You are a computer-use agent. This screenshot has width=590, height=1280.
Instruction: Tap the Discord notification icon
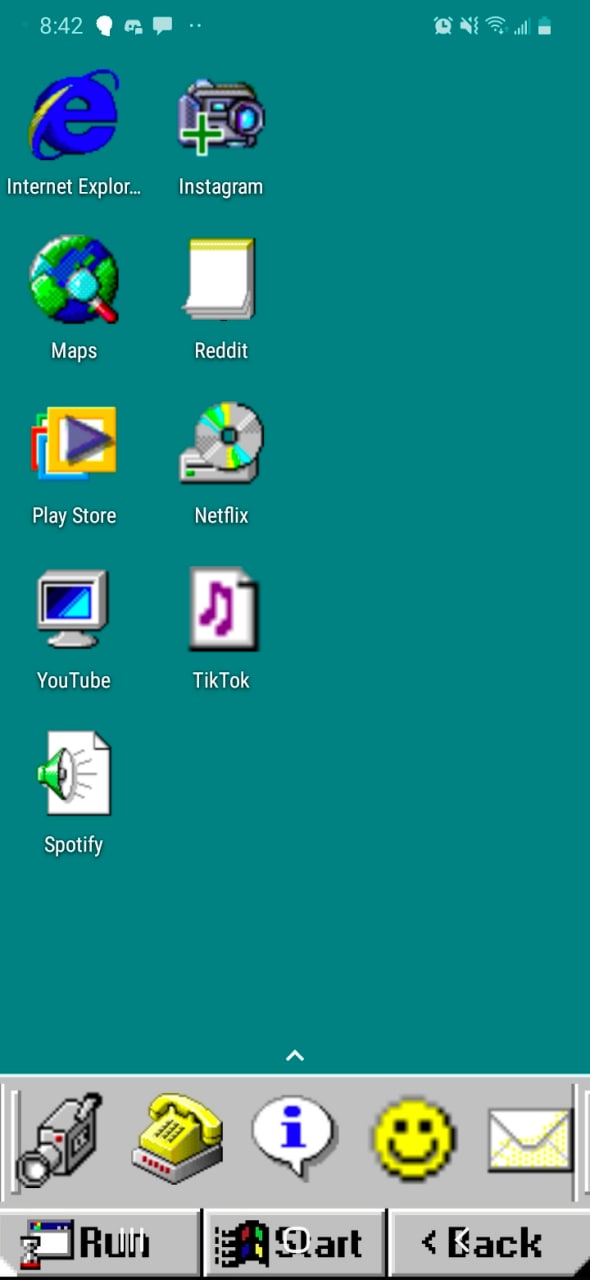coord(133,26)
